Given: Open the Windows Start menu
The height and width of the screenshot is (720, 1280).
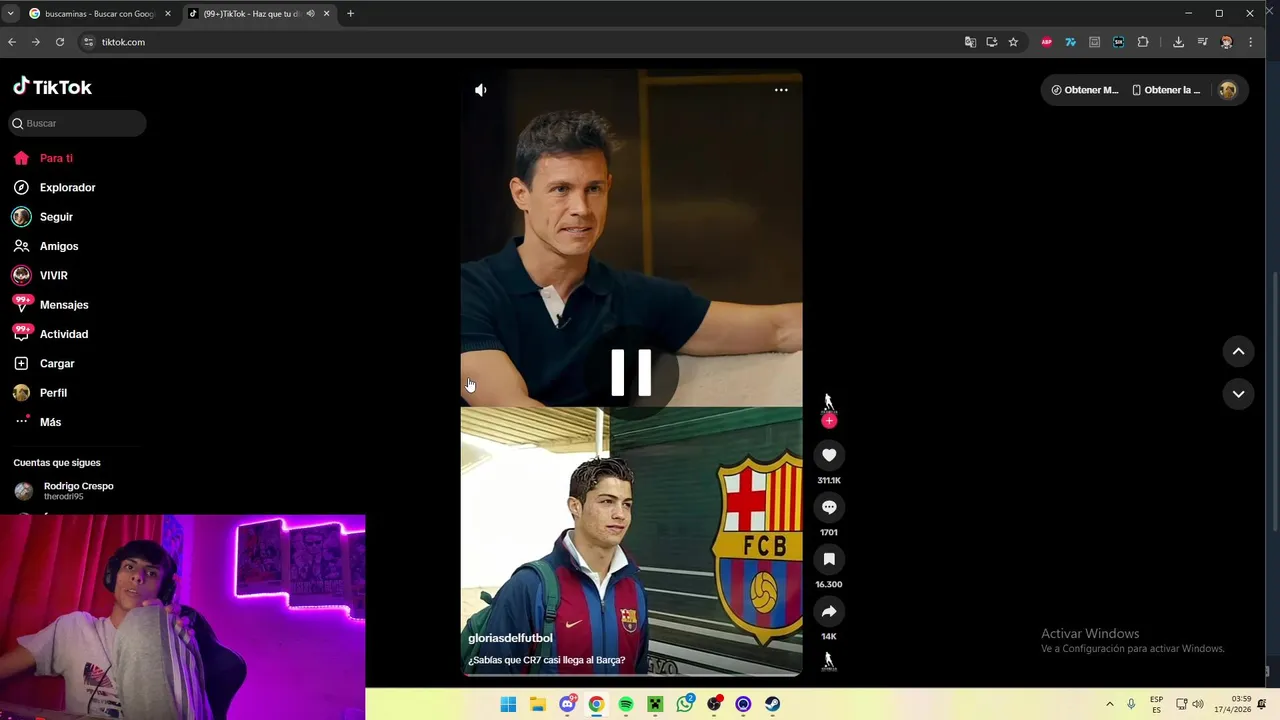Looking at the screenshot, I should (508, 704).
